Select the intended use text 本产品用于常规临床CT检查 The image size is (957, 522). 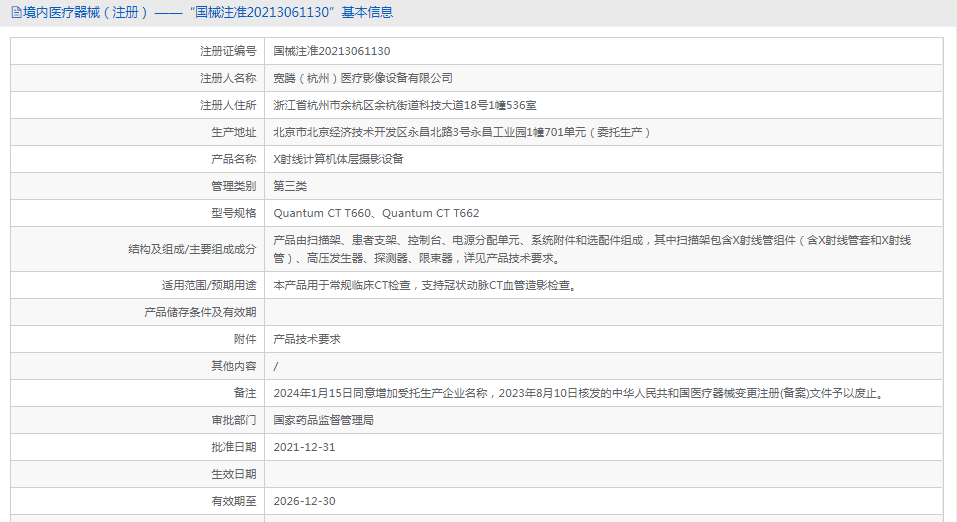click(424, 285)
